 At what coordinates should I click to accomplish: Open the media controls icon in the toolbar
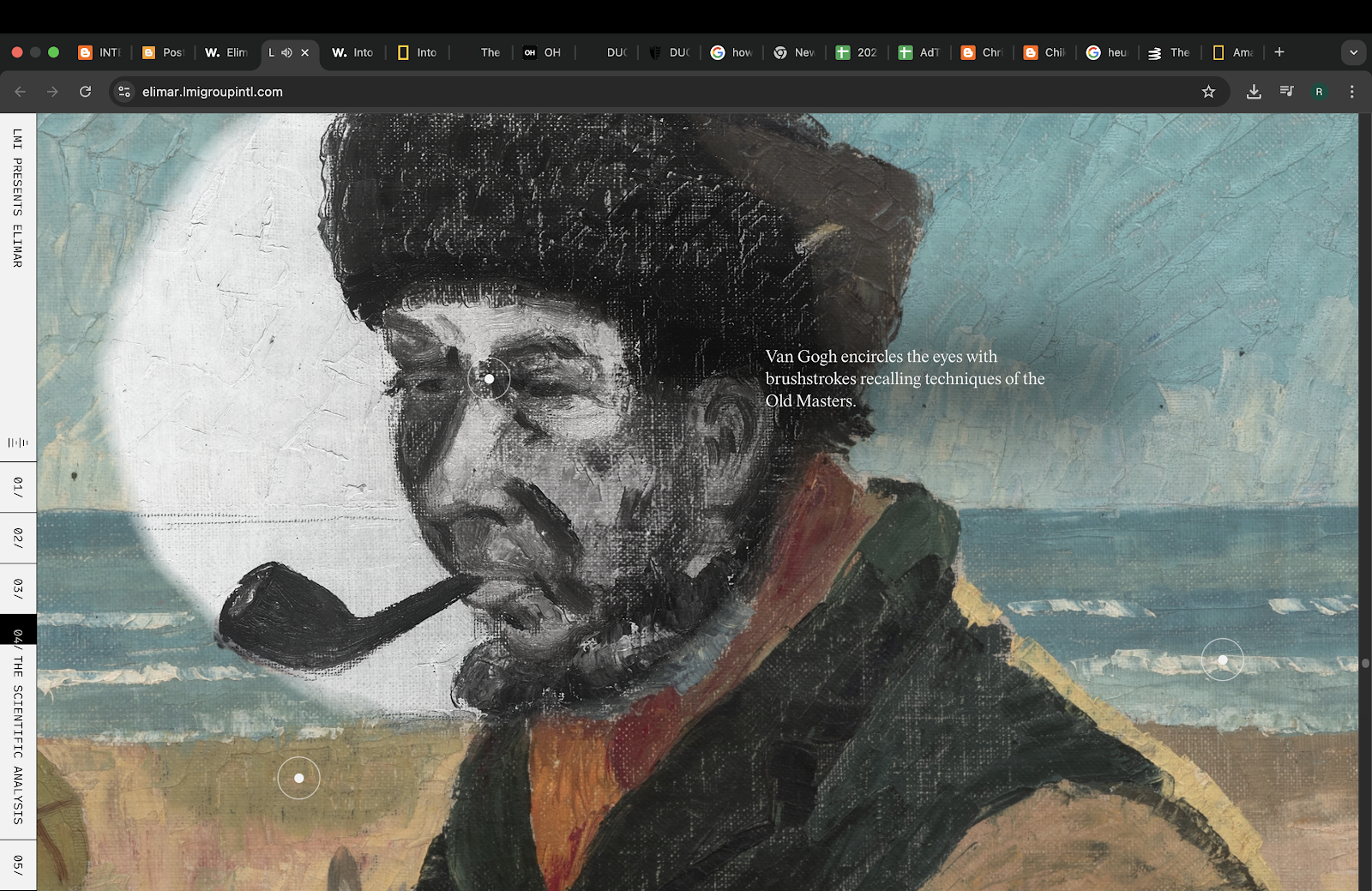click(1286, 91)
